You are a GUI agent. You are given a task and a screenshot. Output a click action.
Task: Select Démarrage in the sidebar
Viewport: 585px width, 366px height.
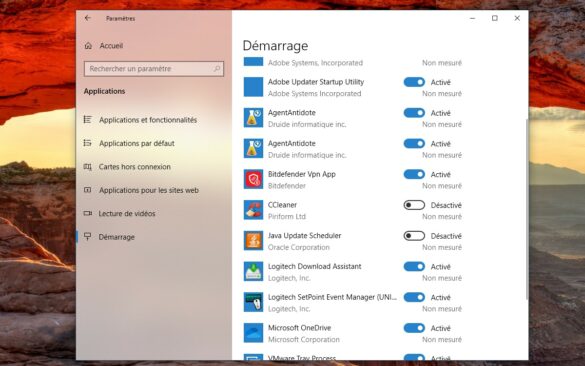[x=116, y=237]
